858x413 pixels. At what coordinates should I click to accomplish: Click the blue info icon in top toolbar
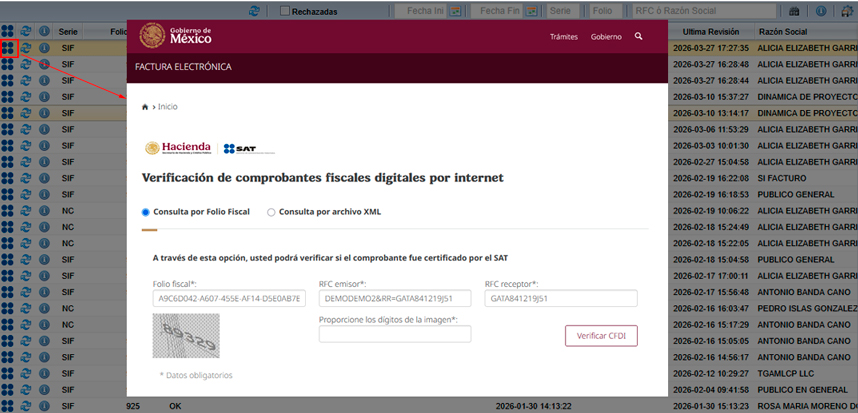click(x=821, y=11)
